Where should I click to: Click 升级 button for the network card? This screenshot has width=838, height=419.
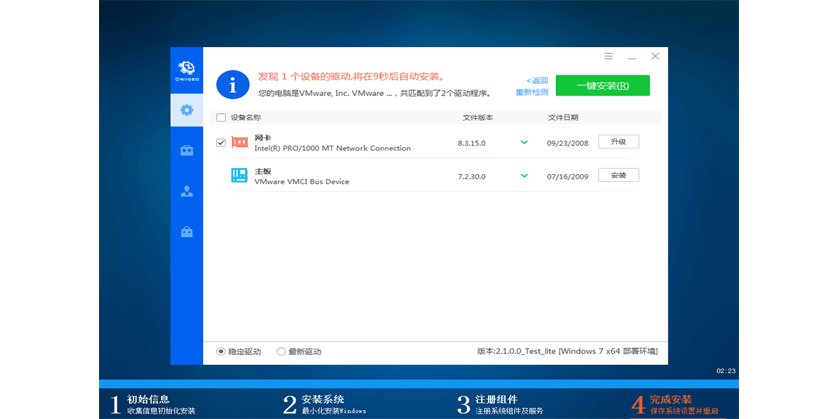(x=618, y=142)
